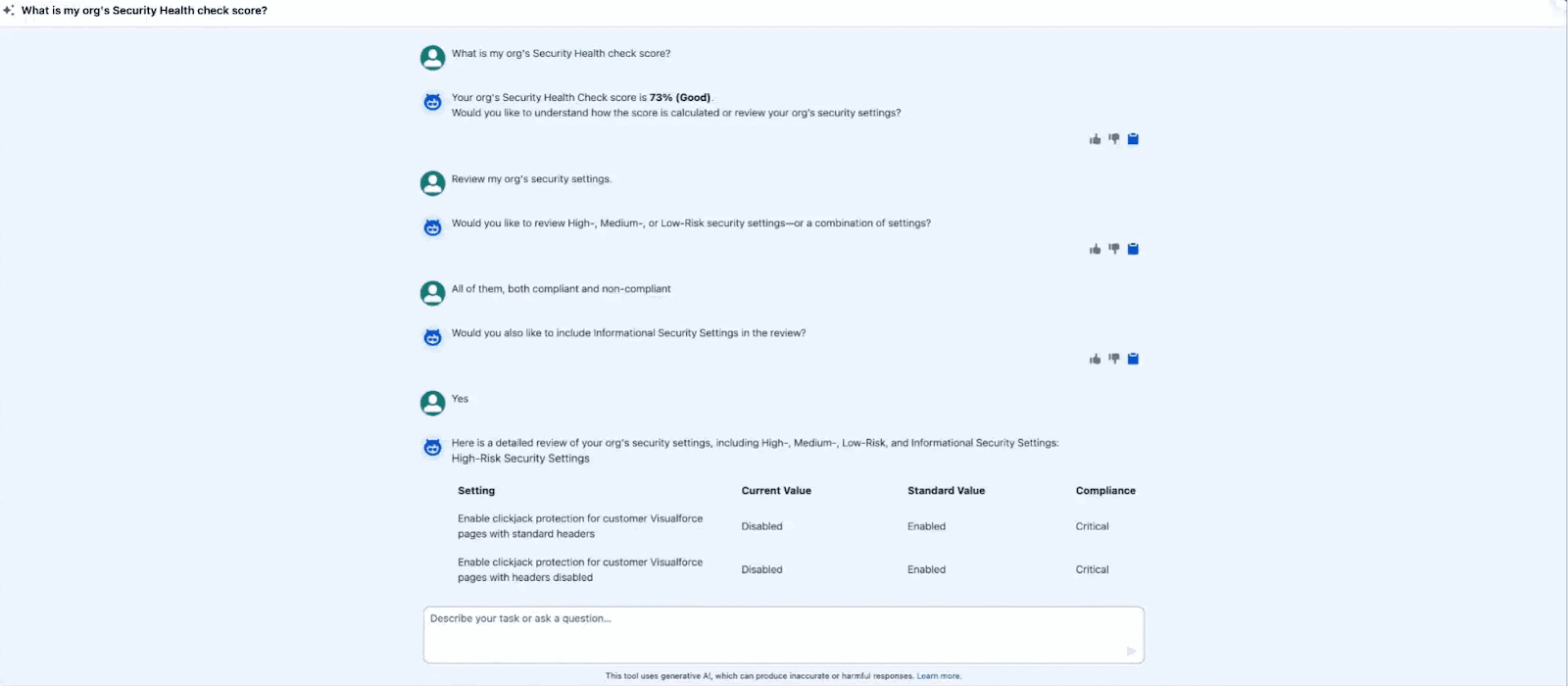This screenshot has width=1568, height=686.
Task: Dislike the High-, Medium-, Low-Risk question reply
Action: coord(1113,249)
